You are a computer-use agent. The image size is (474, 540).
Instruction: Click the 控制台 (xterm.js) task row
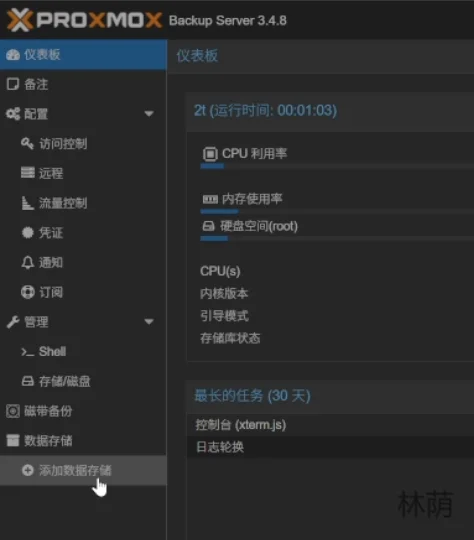coord(330,425)
